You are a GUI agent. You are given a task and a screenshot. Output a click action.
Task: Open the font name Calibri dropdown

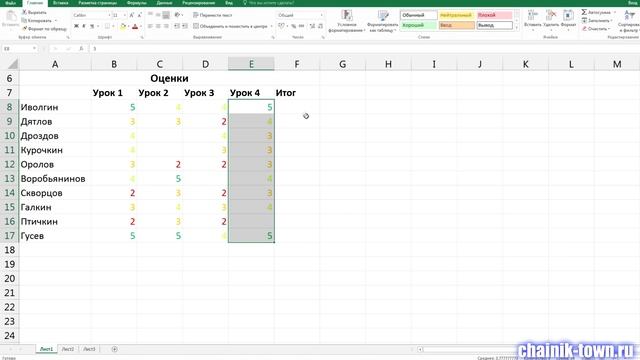pos(109,15)
